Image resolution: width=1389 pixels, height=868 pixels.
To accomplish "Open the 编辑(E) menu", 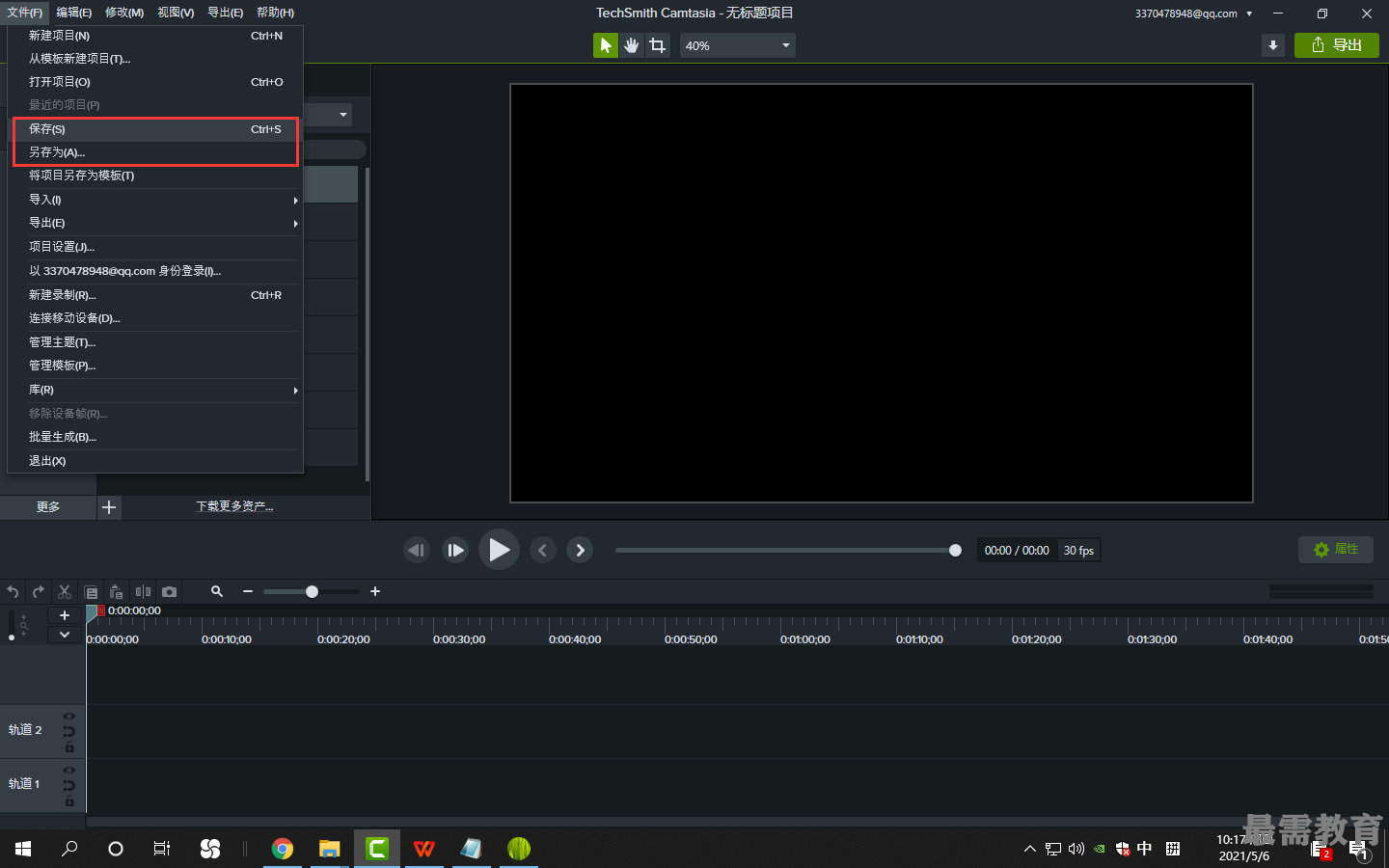I will (74, 13).
